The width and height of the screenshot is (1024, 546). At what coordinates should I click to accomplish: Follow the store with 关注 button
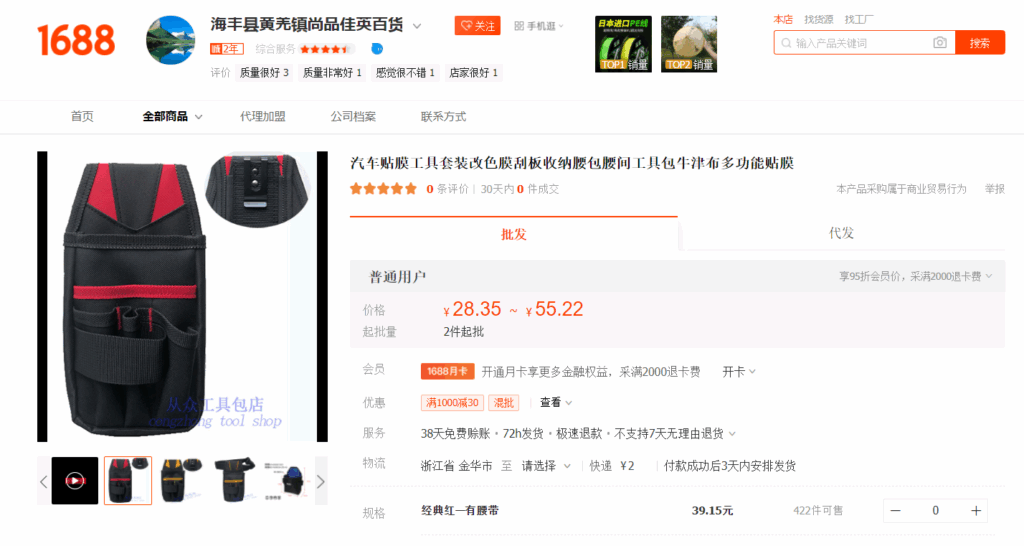pyautogui.click(x=477, y=25)
